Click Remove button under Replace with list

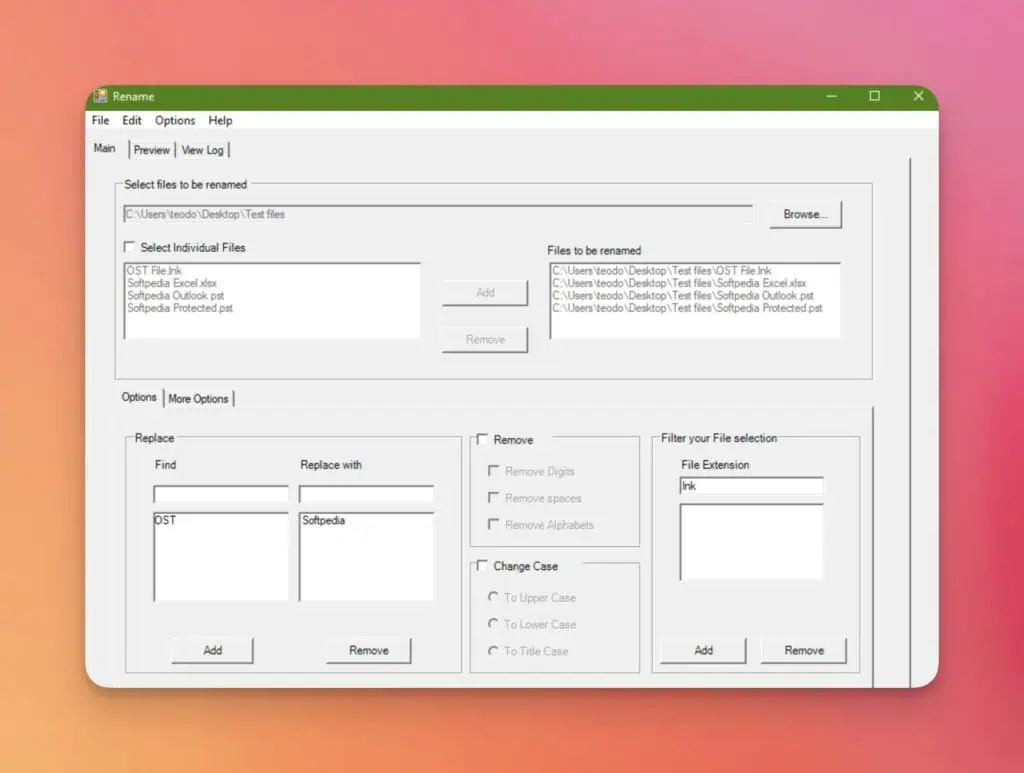click(368, 650)
